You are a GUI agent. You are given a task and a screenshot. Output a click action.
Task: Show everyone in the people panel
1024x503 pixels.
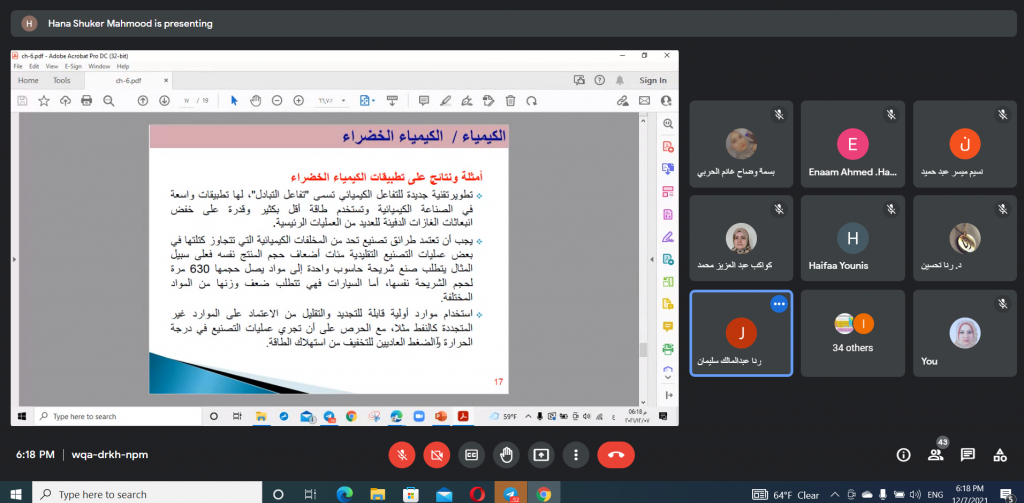click(936, 455)
